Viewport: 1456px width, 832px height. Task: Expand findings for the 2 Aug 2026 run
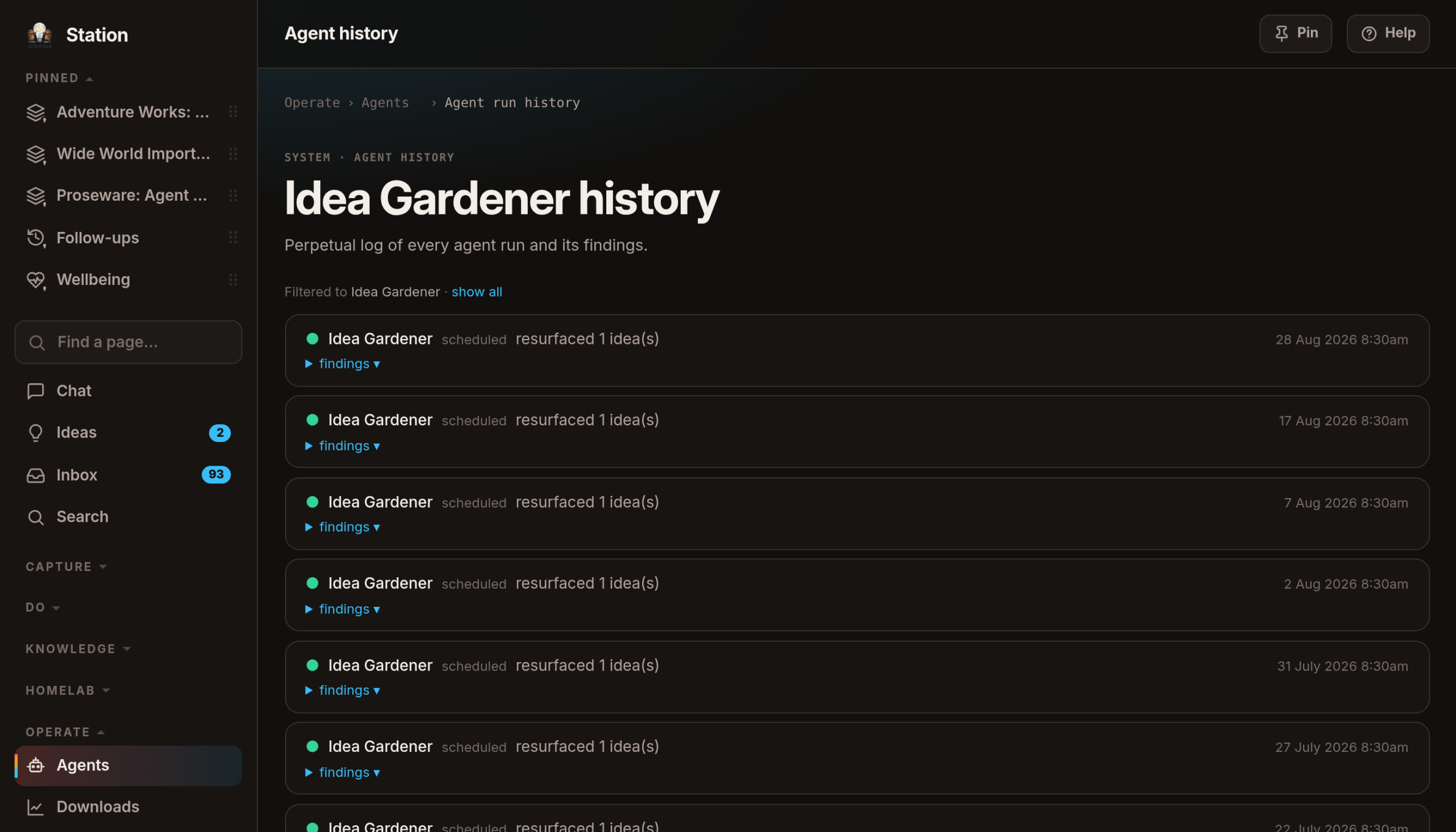343,609
